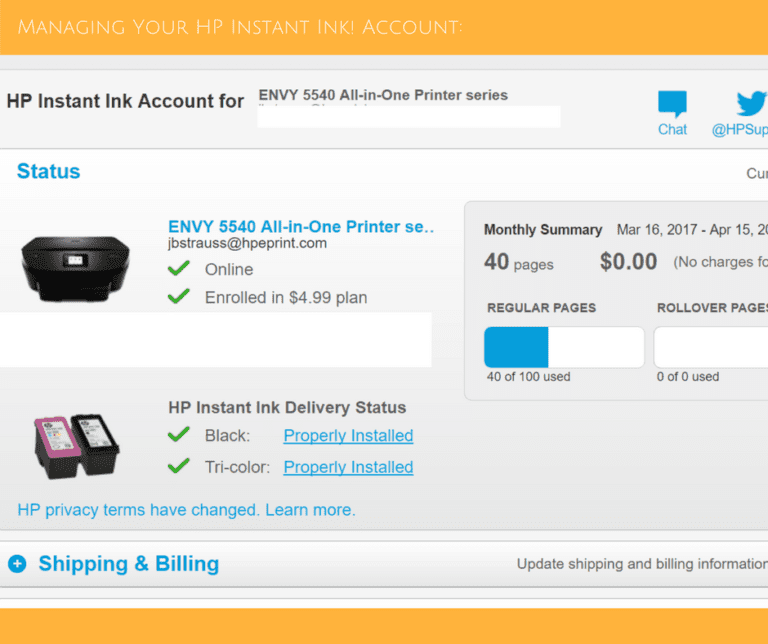Open Tri-color Properly Installed link
The height and width of the screenshot is (644, 768).
348,467
